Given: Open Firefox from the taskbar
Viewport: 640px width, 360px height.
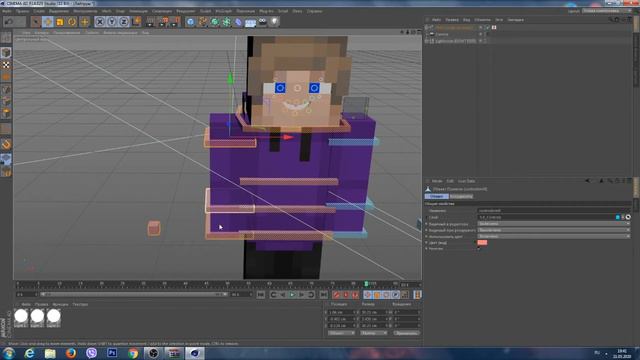Looking at the screenshot, I should [71, 353].
